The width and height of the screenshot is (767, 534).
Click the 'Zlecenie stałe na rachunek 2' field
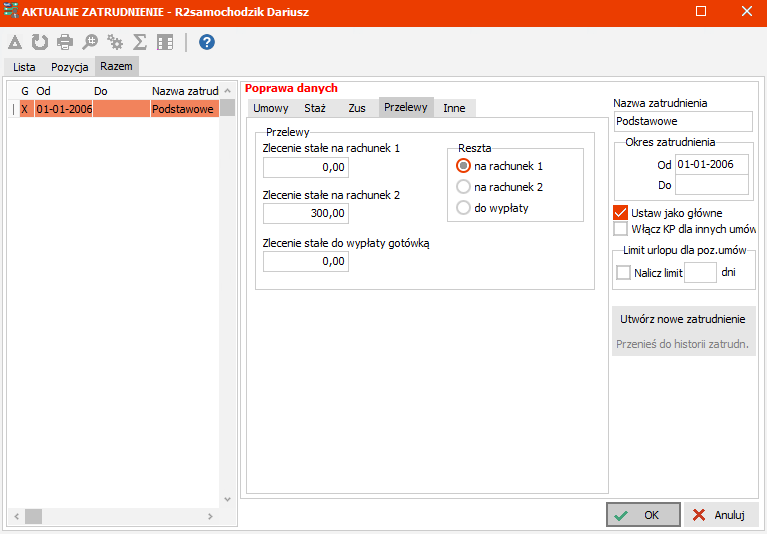point(306,213)
